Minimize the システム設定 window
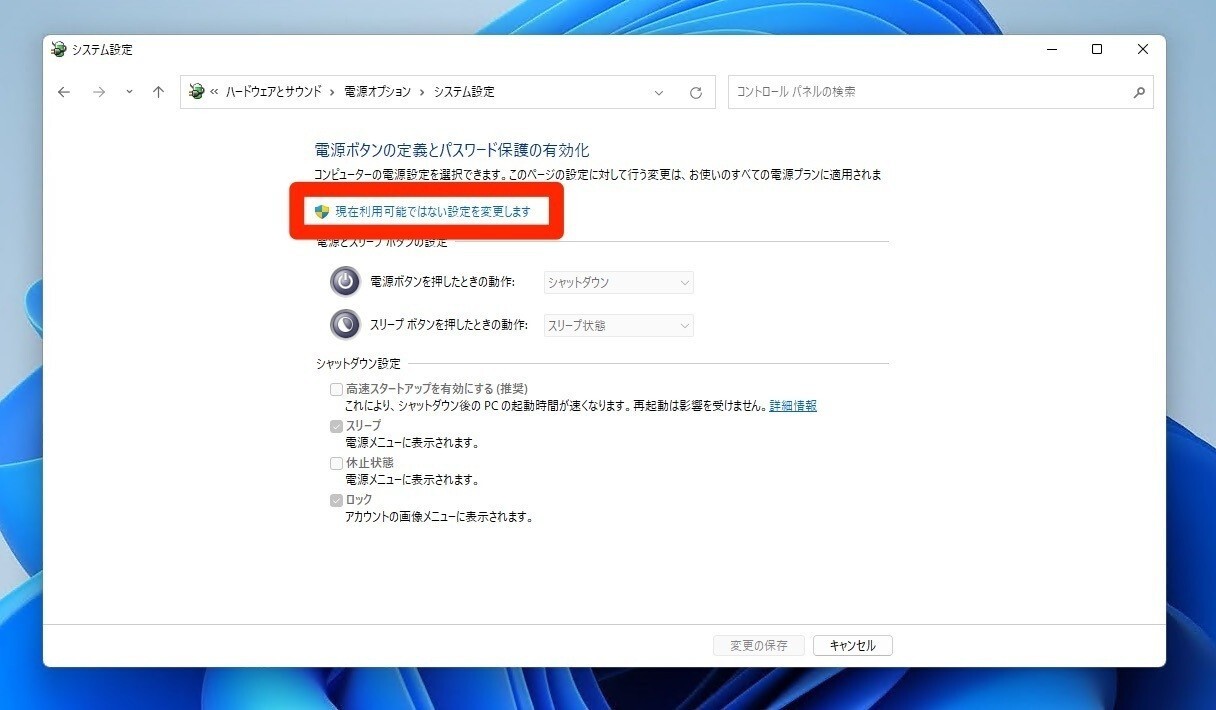Viewport: 1216px width, 710px height. point(1051,49)
